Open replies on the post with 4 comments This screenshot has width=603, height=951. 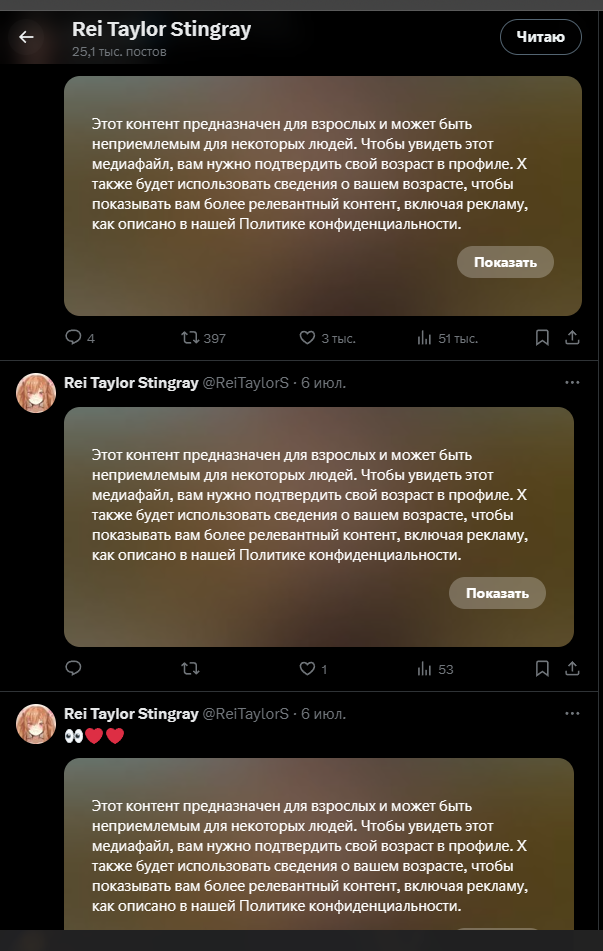[x=73, y=338]
